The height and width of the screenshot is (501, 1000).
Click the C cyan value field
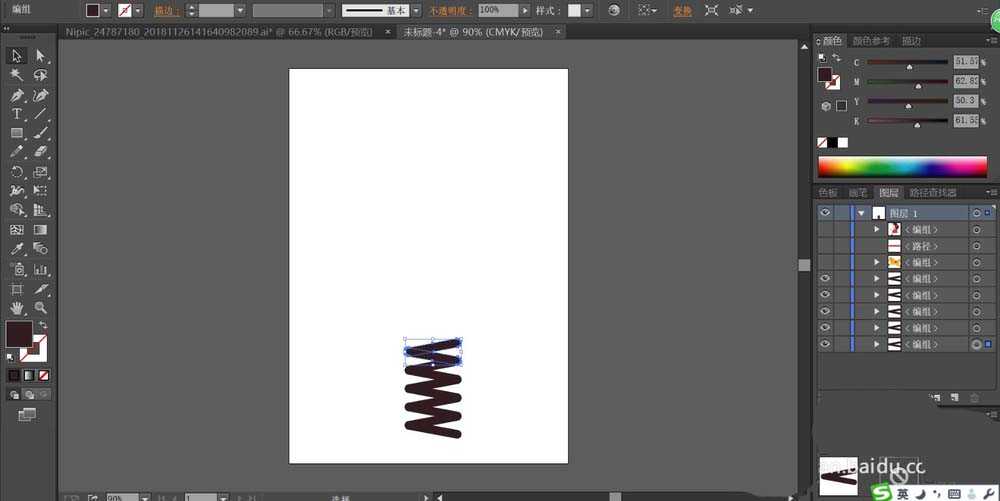[x=965, y=62]
